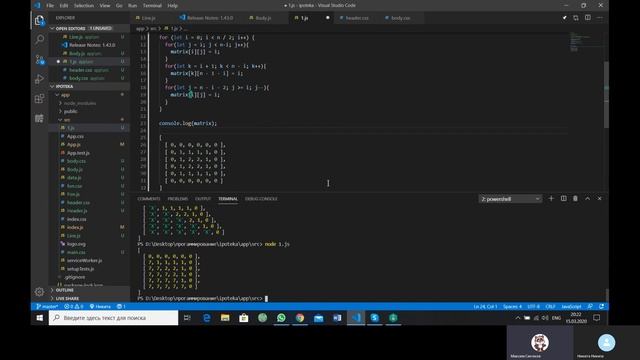Open Microsoft Edge from the taskbar

coord(207,318)
